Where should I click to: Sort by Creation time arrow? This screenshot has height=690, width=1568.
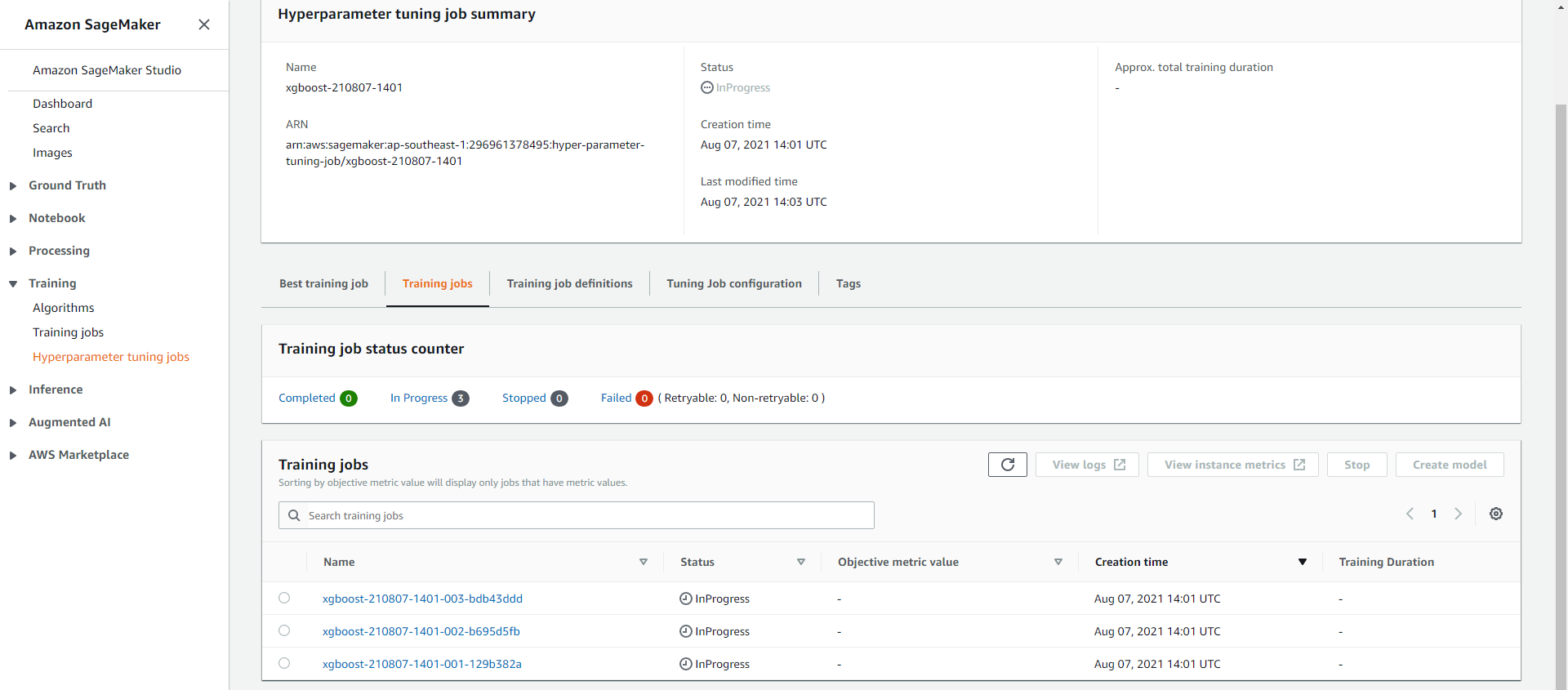click(x=1303, y=562)
